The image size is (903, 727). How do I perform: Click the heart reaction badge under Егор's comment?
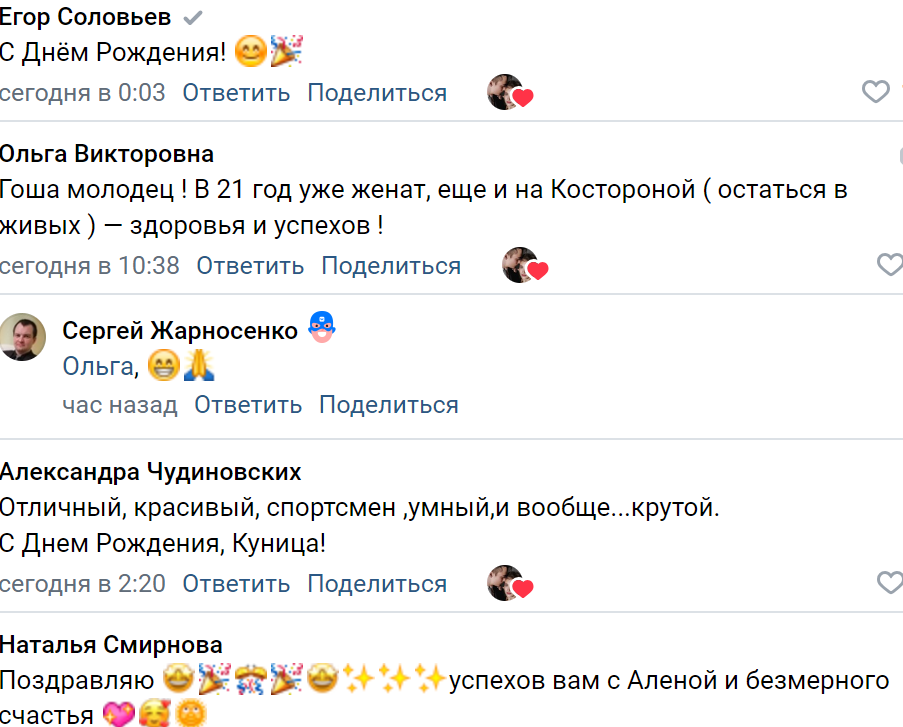coord(509,91)
